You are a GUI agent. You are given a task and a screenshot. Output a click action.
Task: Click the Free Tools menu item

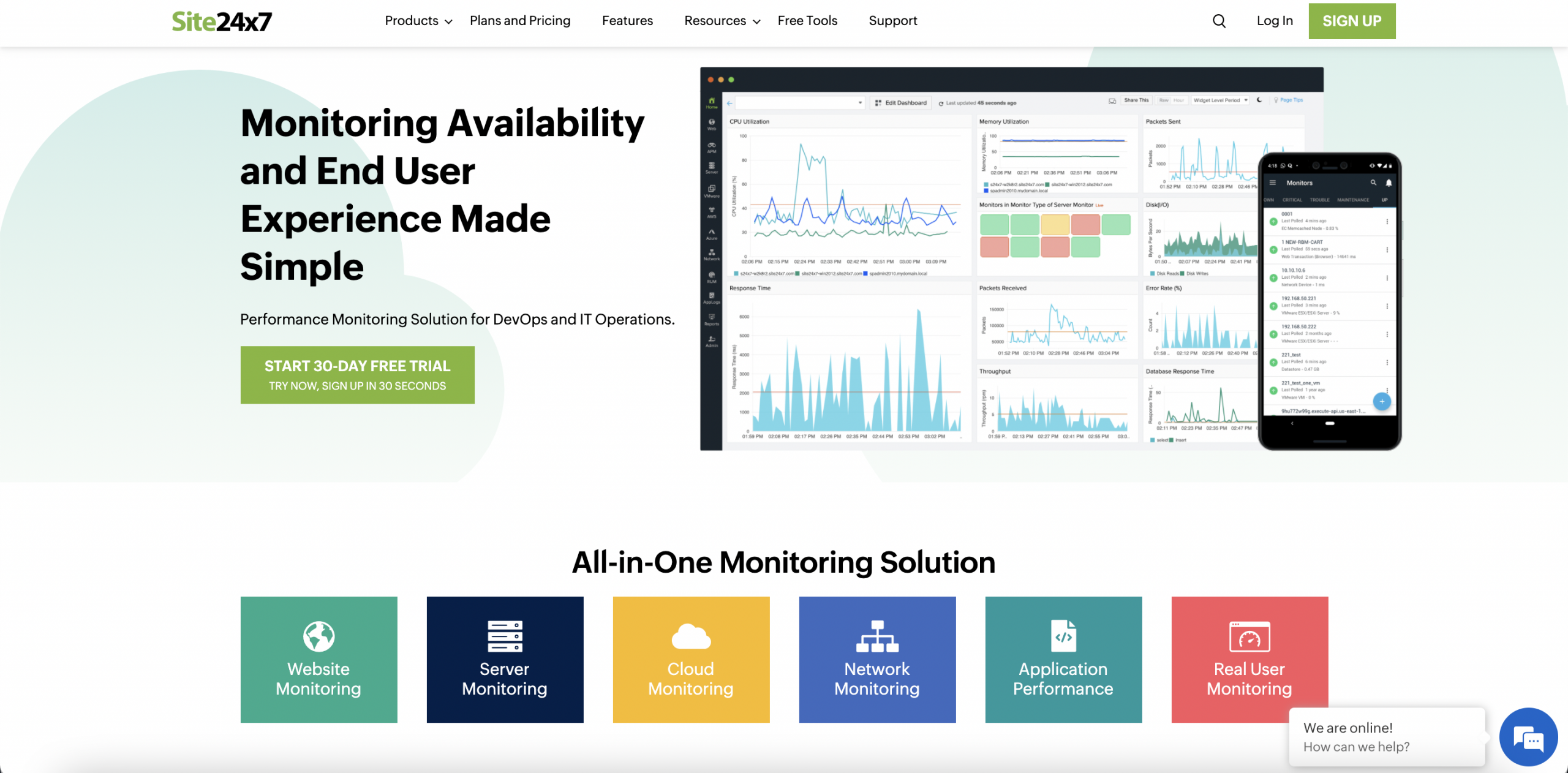[807, 20]
